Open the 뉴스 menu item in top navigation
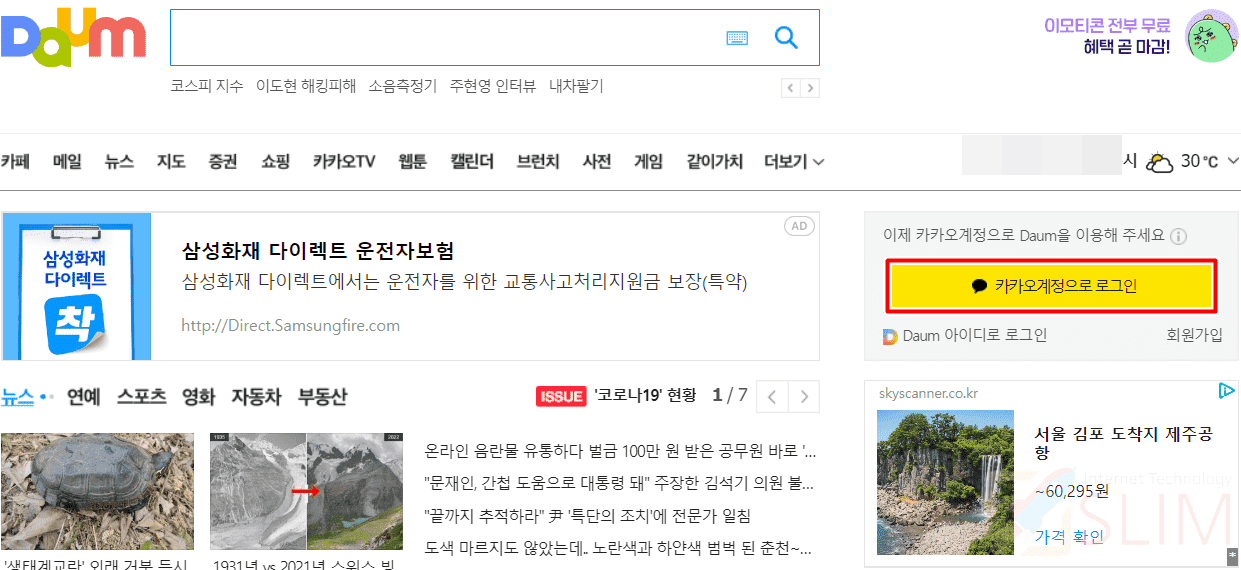Viewport: 1241px width, 570px height. (x=119, y=162)
